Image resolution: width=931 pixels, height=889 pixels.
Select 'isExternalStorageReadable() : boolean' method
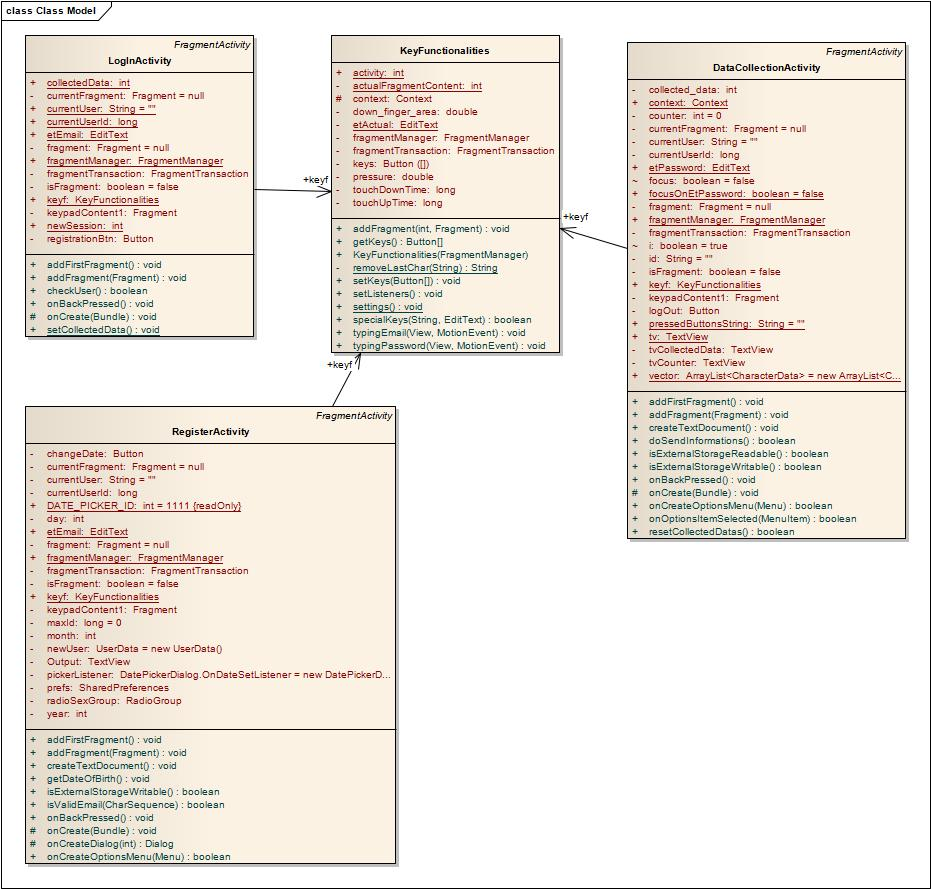(x=739, y=455)
